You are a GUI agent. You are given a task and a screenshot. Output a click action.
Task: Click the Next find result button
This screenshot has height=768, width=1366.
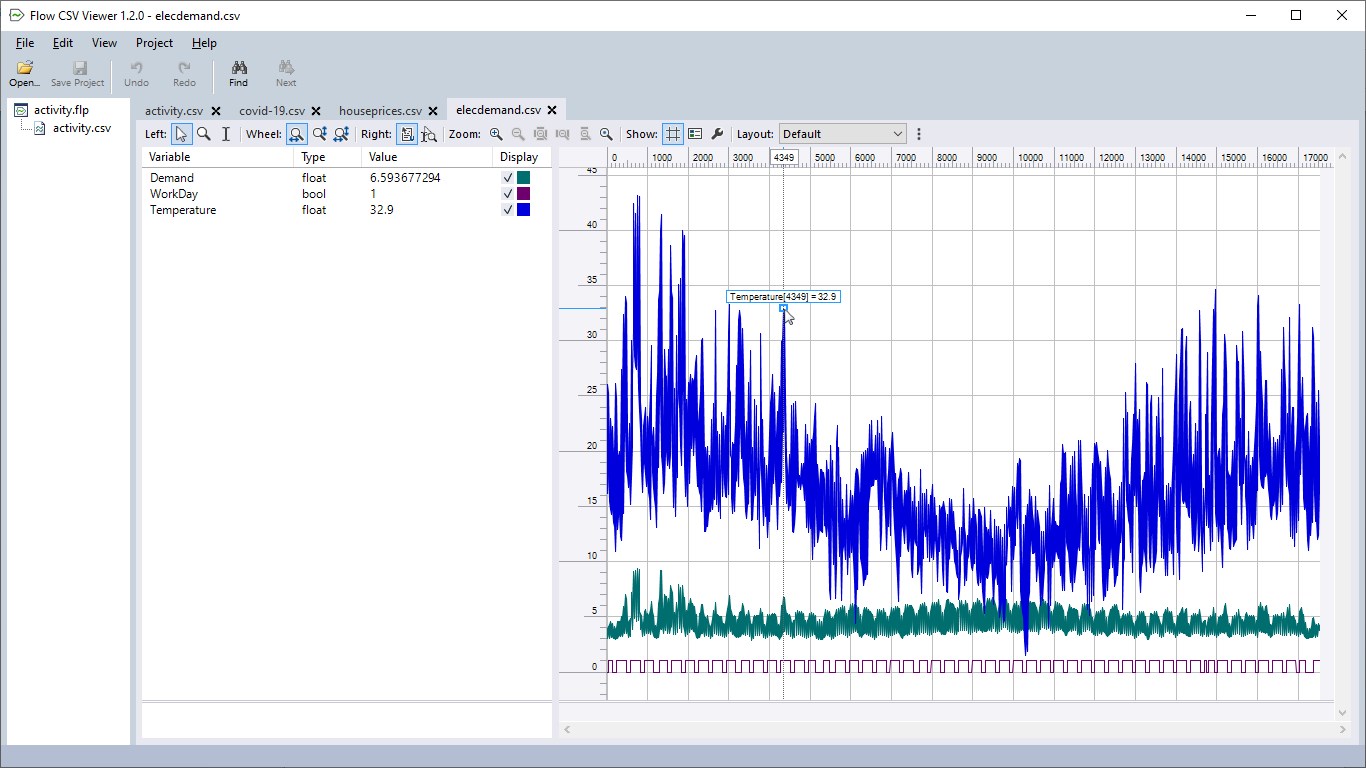(x=286, y=74)
